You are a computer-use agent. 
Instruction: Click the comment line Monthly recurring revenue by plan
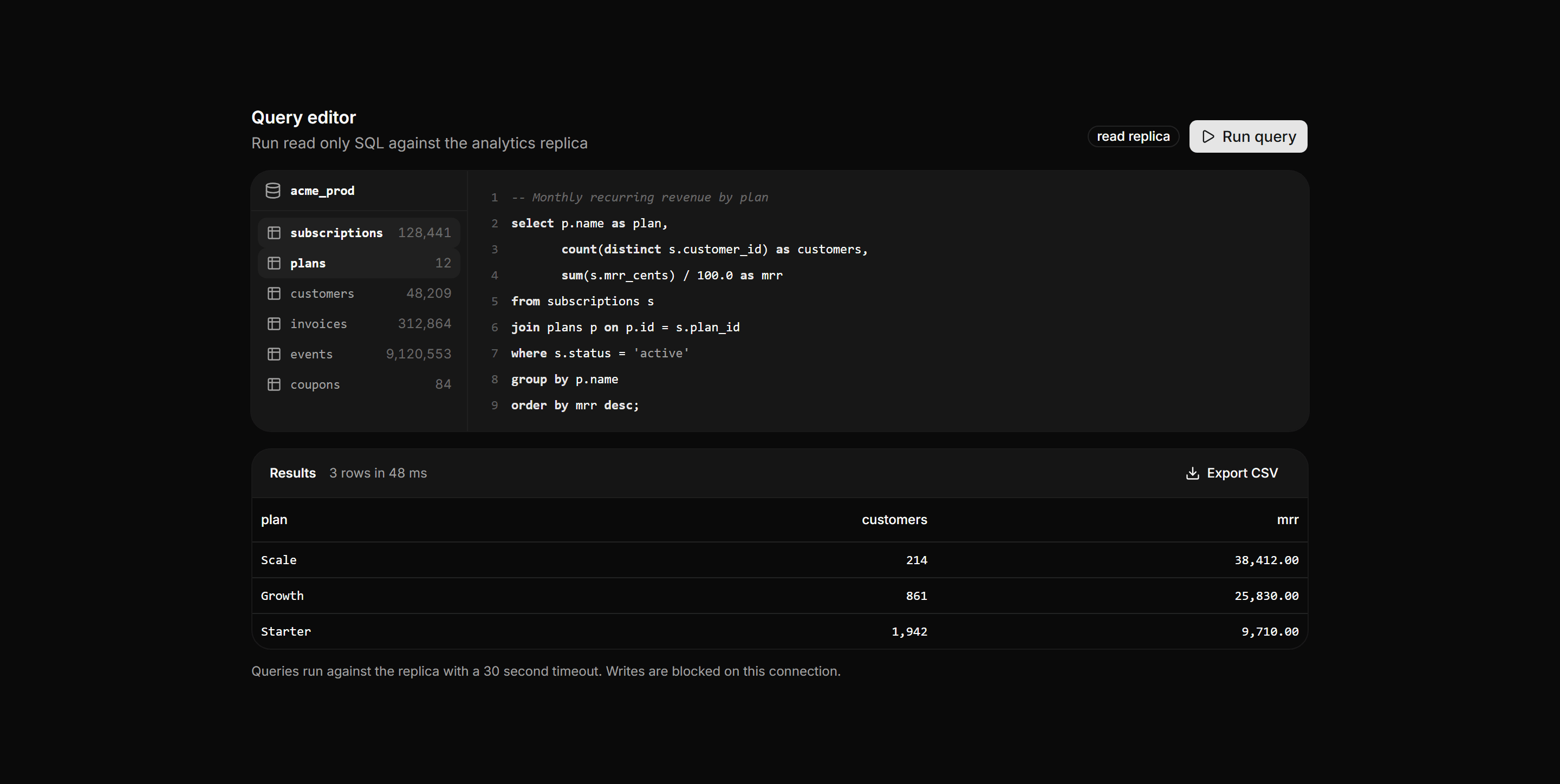[640, 198]
